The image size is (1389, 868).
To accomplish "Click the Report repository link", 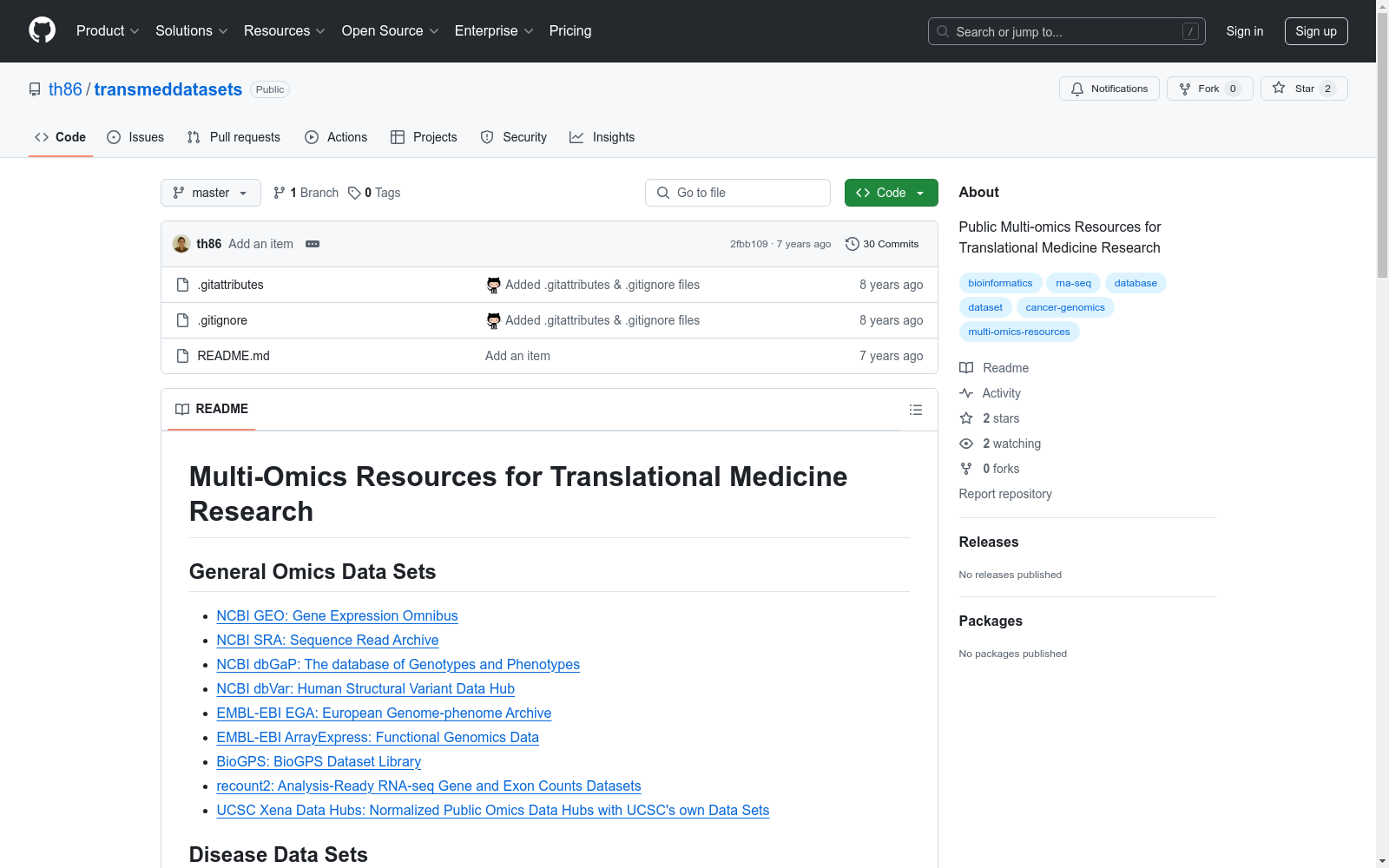I will 1005,494.
